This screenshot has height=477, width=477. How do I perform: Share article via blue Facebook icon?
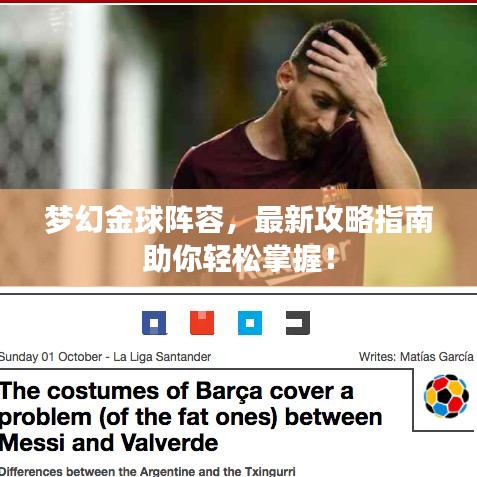154,323
